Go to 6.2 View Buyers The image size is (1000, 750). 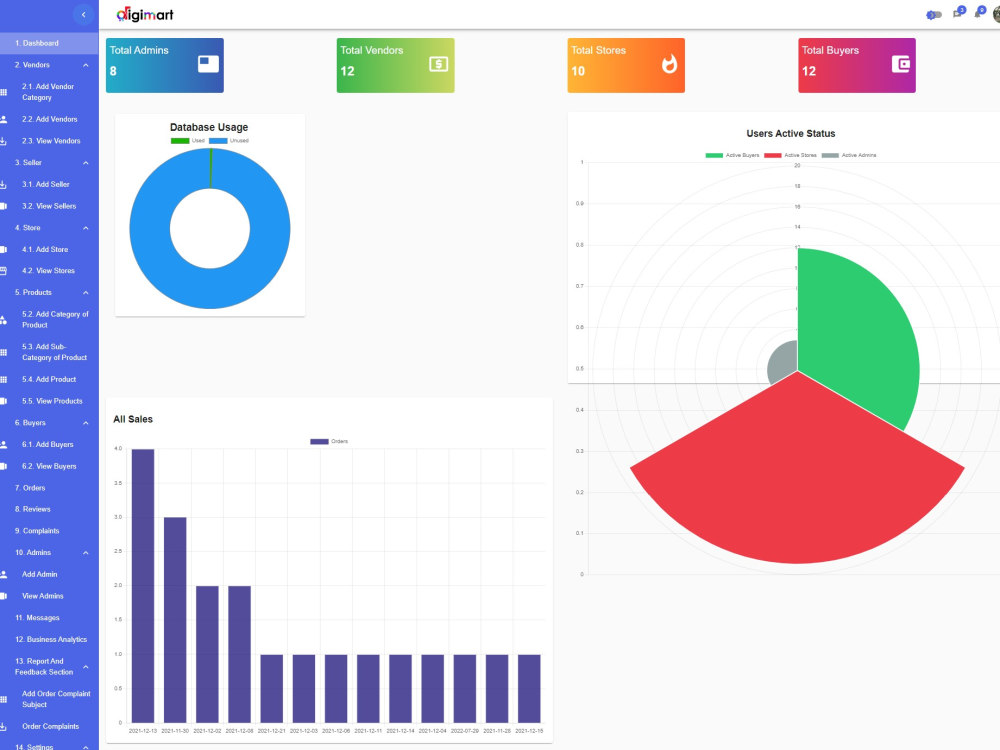click(49, 466)
